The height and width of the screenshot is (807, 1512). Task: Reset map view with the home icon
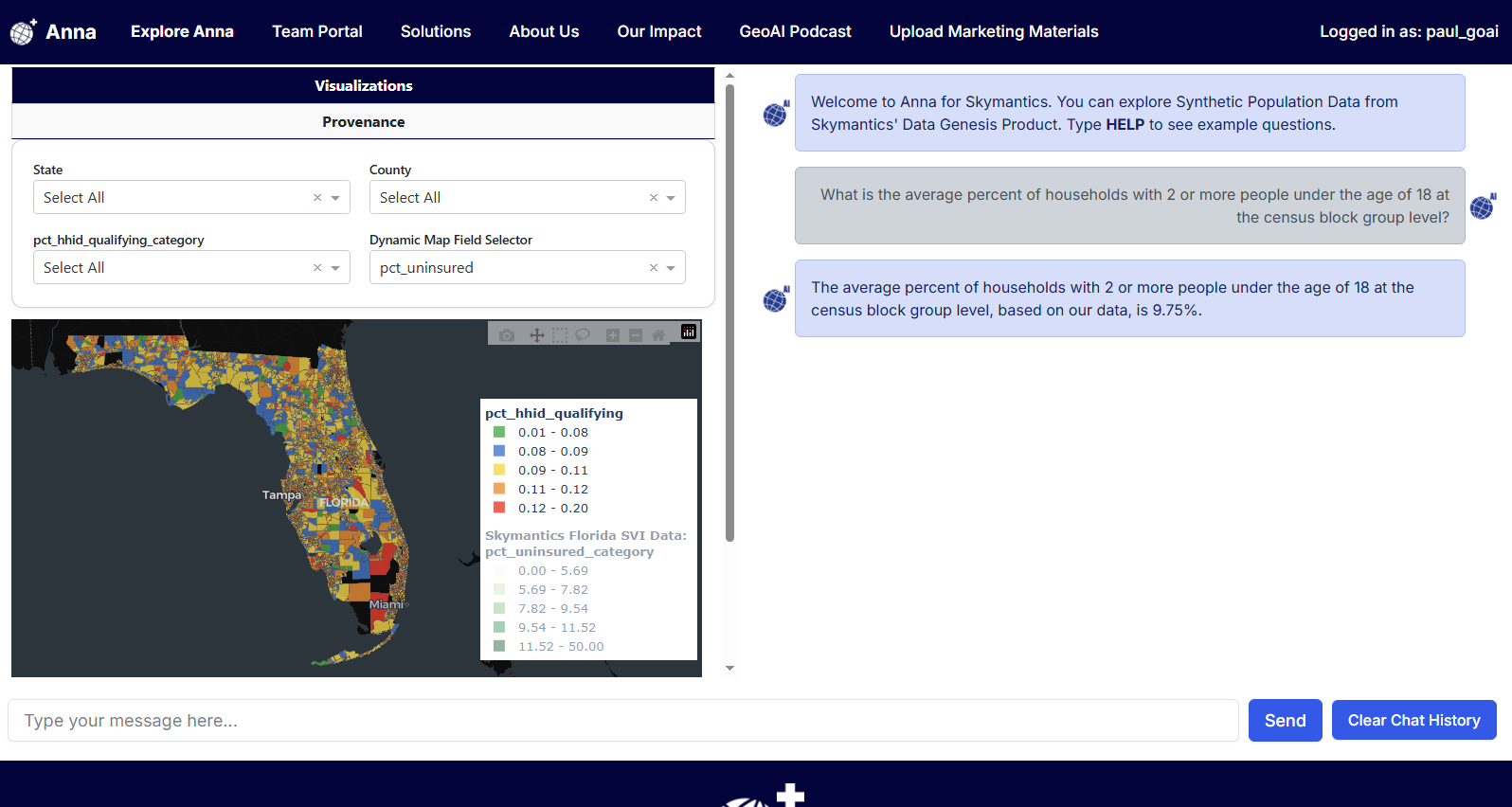tap(658, 335)
